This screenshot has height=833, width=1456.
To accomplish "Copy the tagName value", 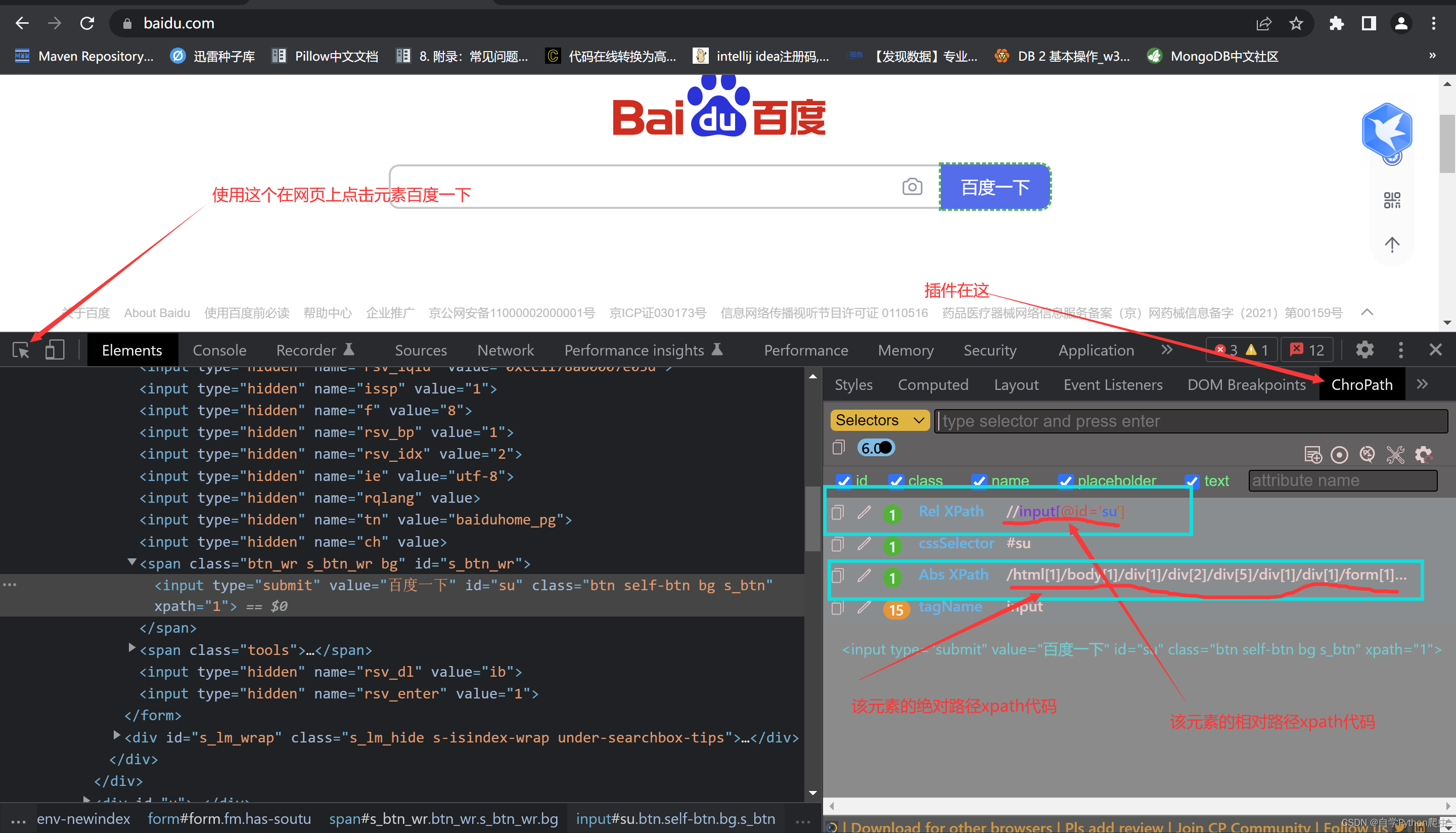I will (838, 607).
